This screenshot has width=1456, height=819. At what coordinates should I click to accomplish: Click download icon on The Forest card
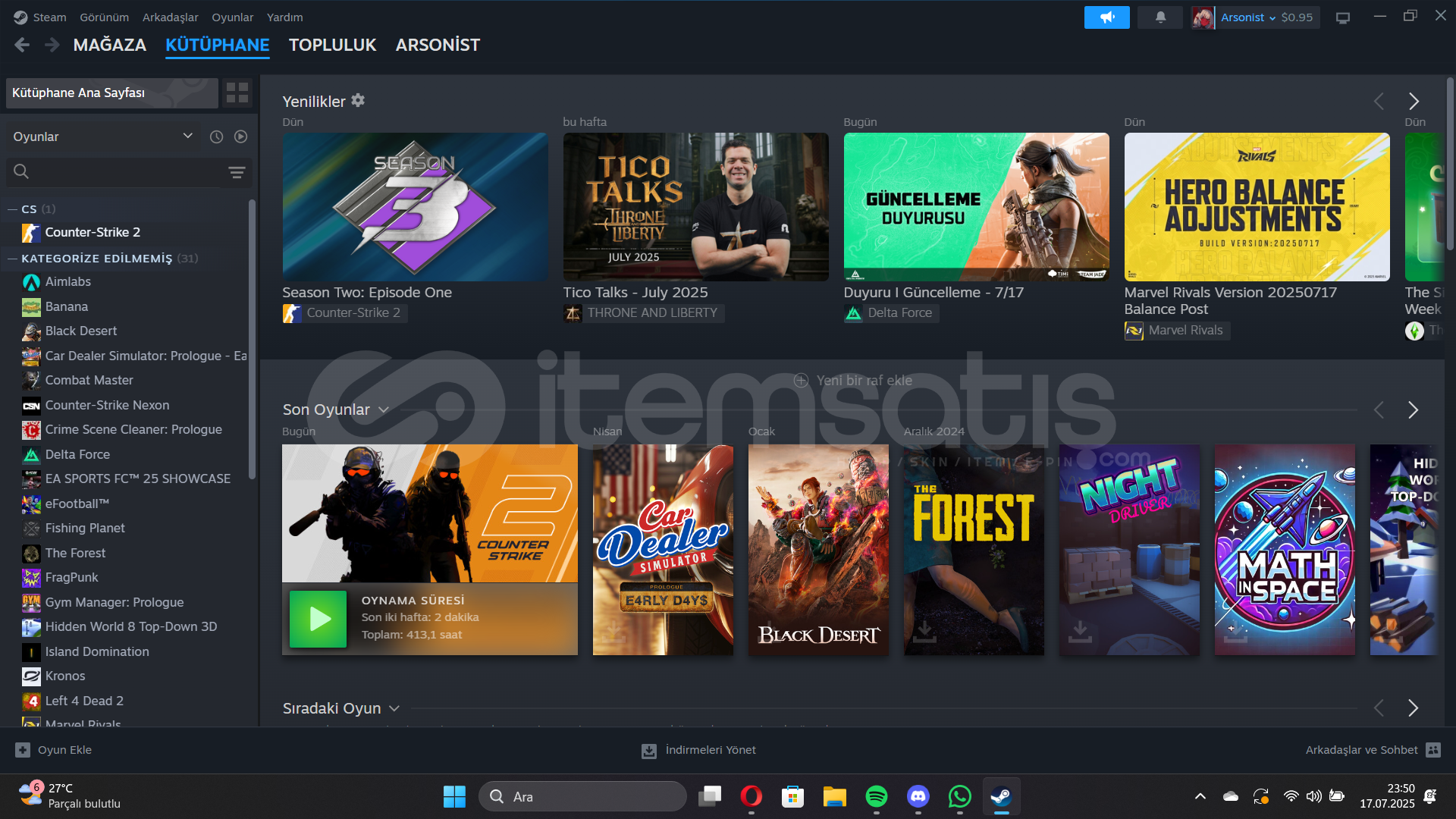click(924, 631)
